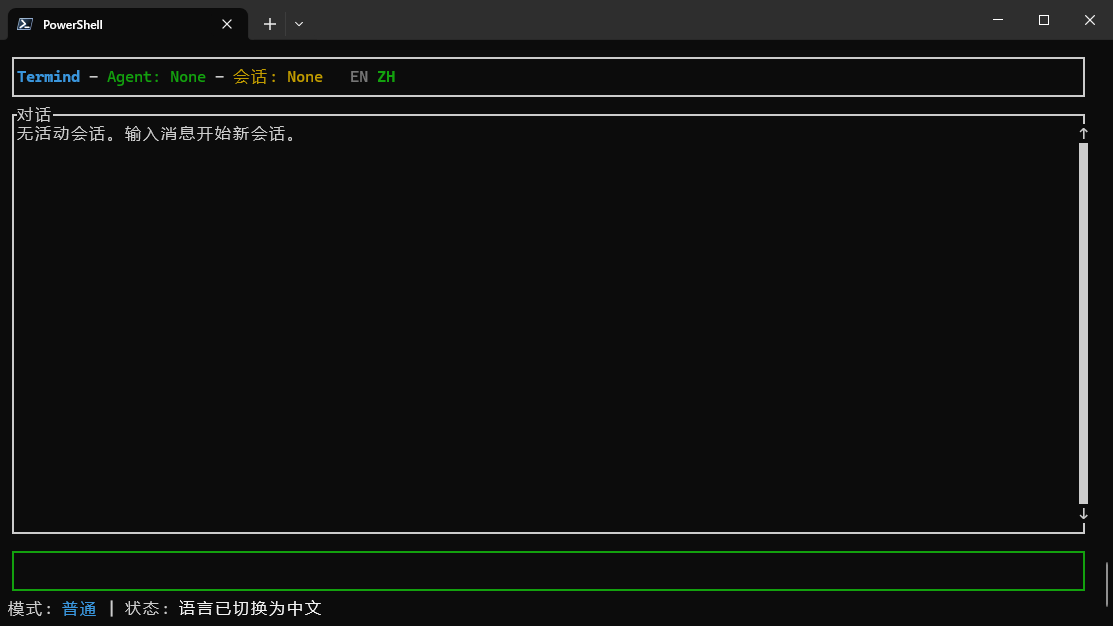Viewport: 1113px width, 626px height.
Task: Select the Agent: None indicator
Action: (x=156, y=77)
